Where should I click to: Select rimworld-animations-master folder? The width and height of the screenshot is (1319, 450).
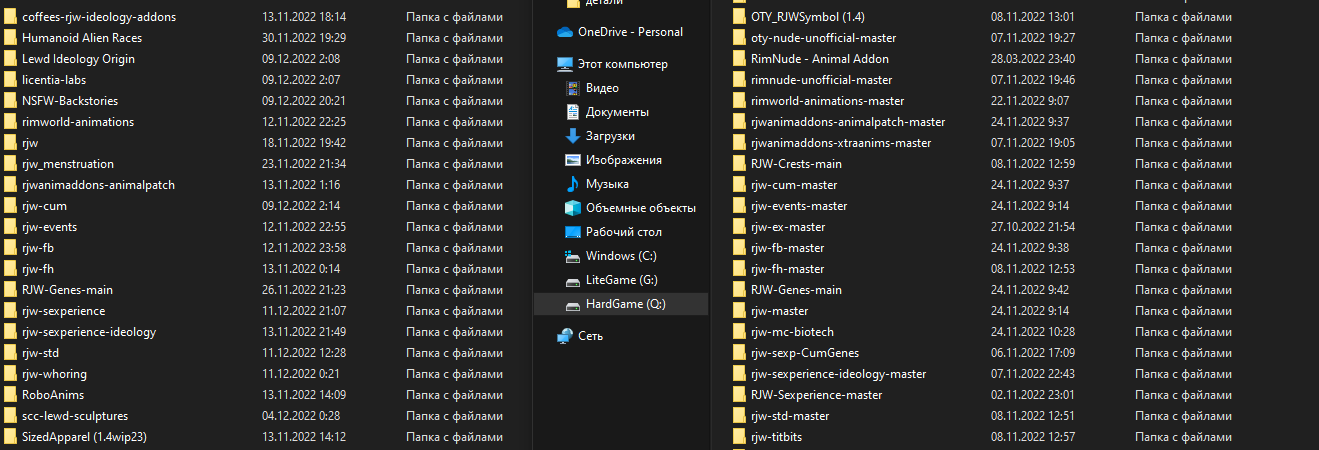(828, 101)
